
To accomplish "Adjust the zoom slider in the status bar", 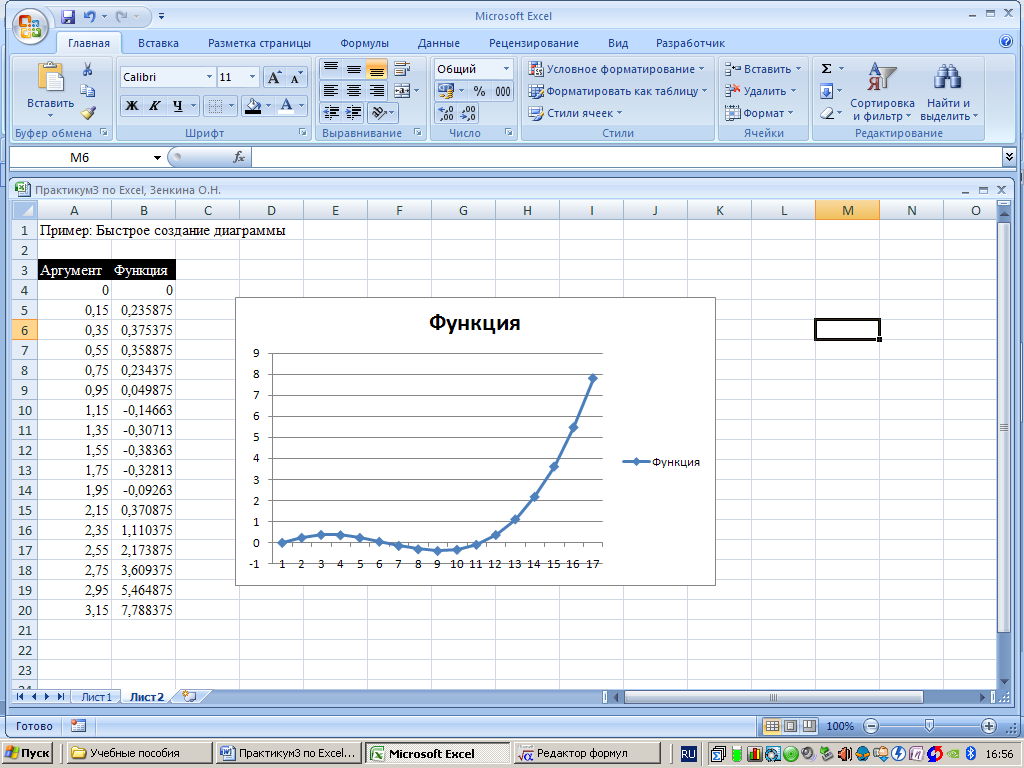I will (x=929, y=726).
